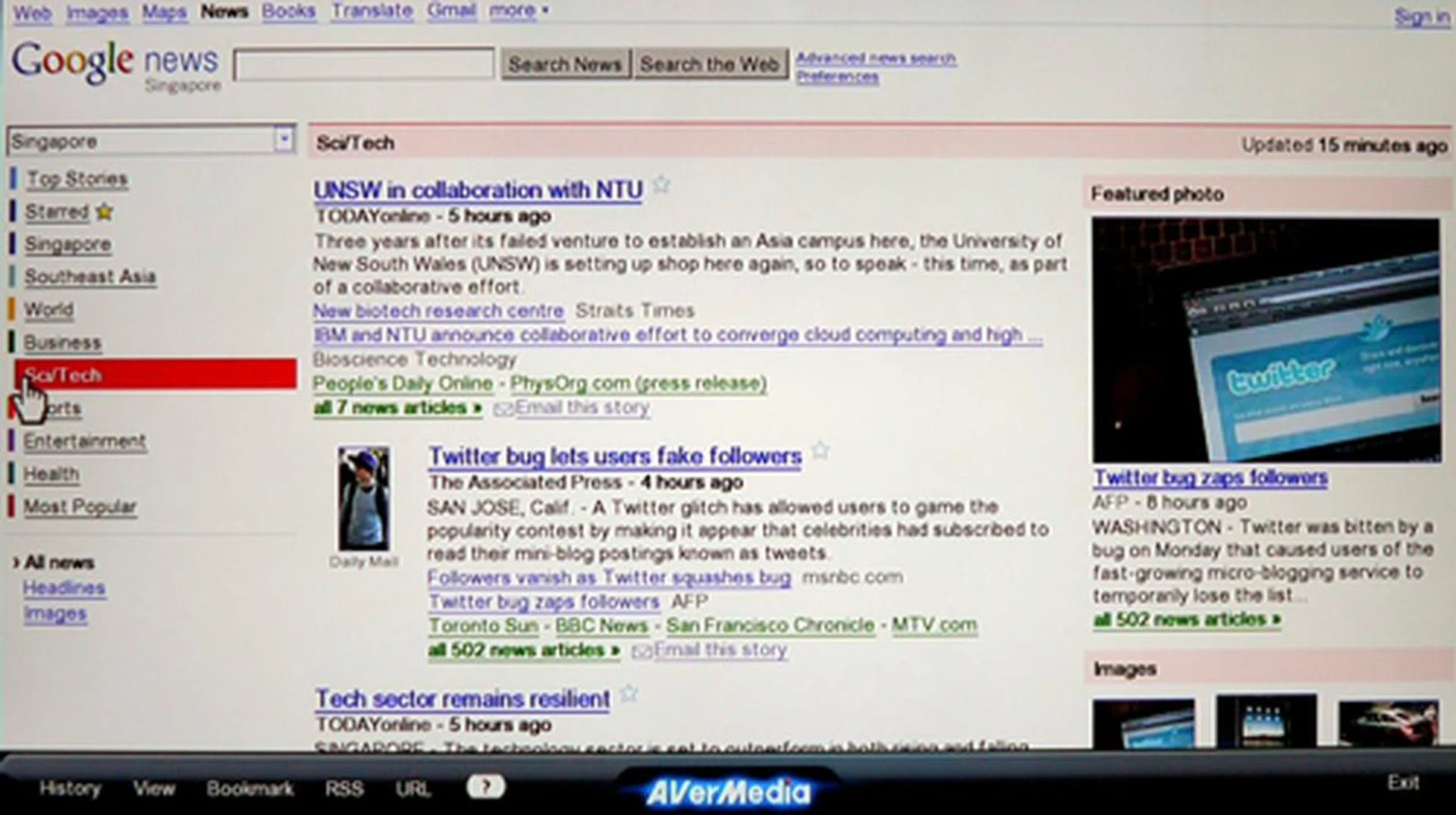The height and width of the screenshot is (815, 1456).
Task: Click the yellow star beside Starred in sidebar
Action: 104,212
